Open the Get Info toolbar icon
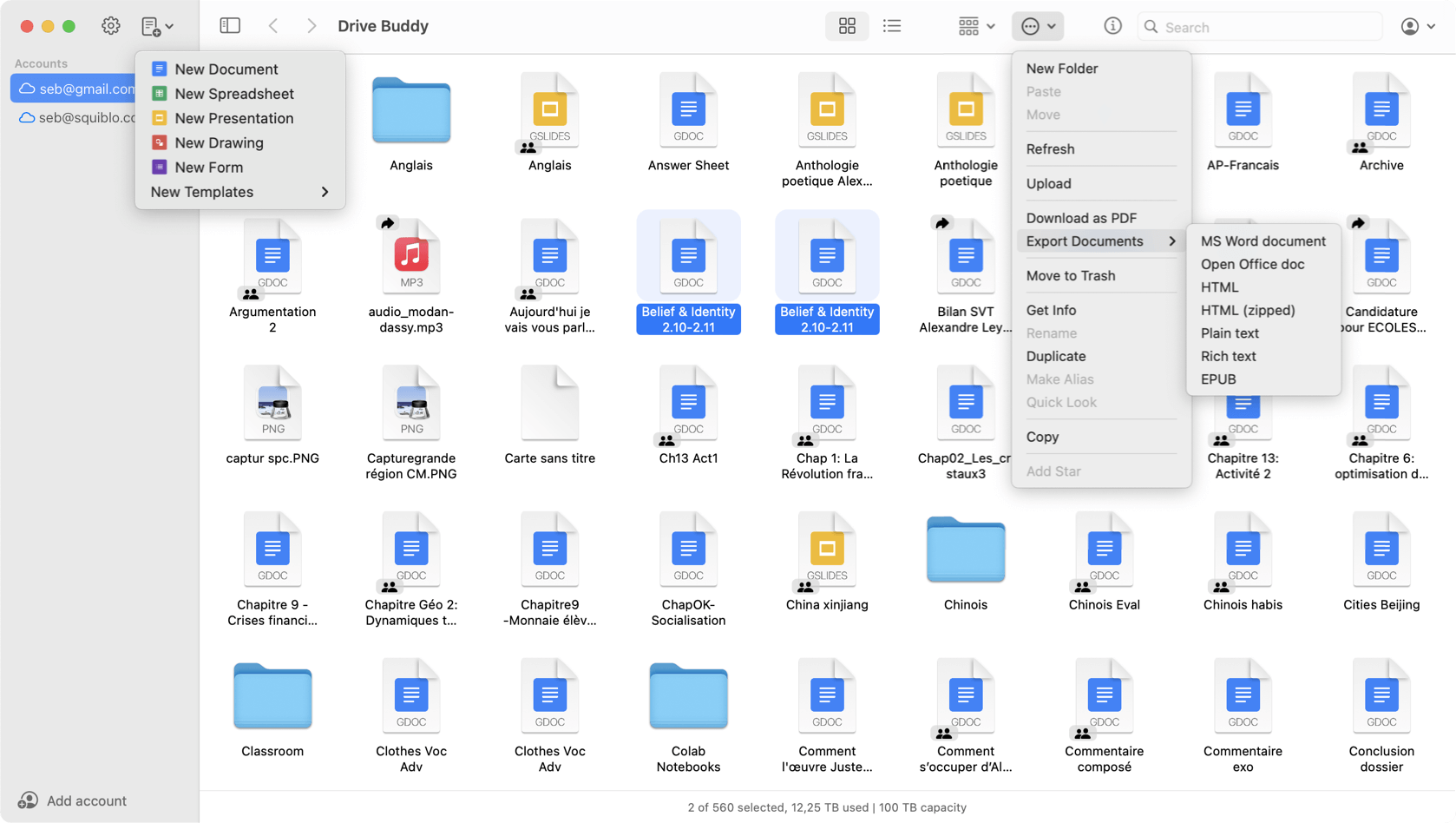1456x823 pixels. coord(1112,26)
